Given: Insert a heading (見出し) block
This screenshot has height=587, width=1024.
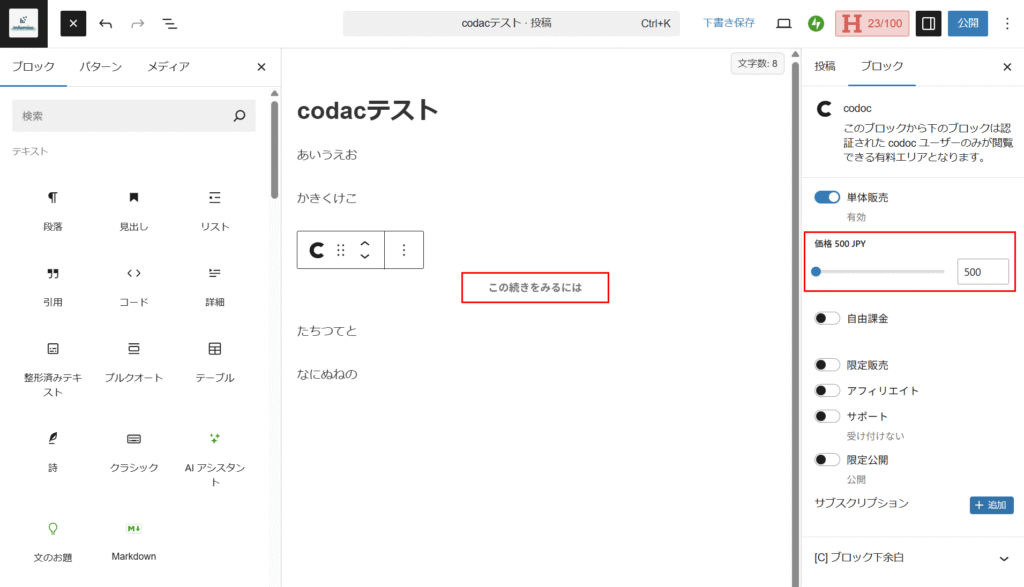Looking at the screenshot, I should [134, 211].
